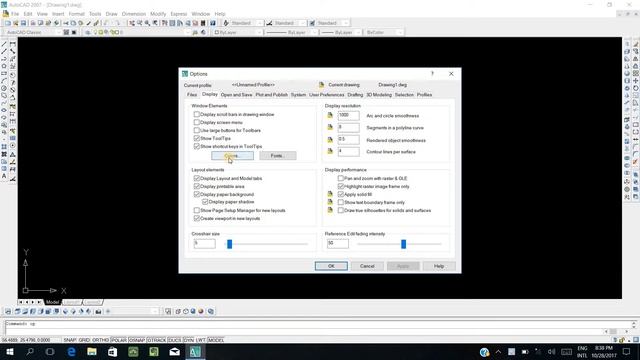640x360 pixels.
Task: Toggle ORTHO mode in status bar
Action: 100,340
